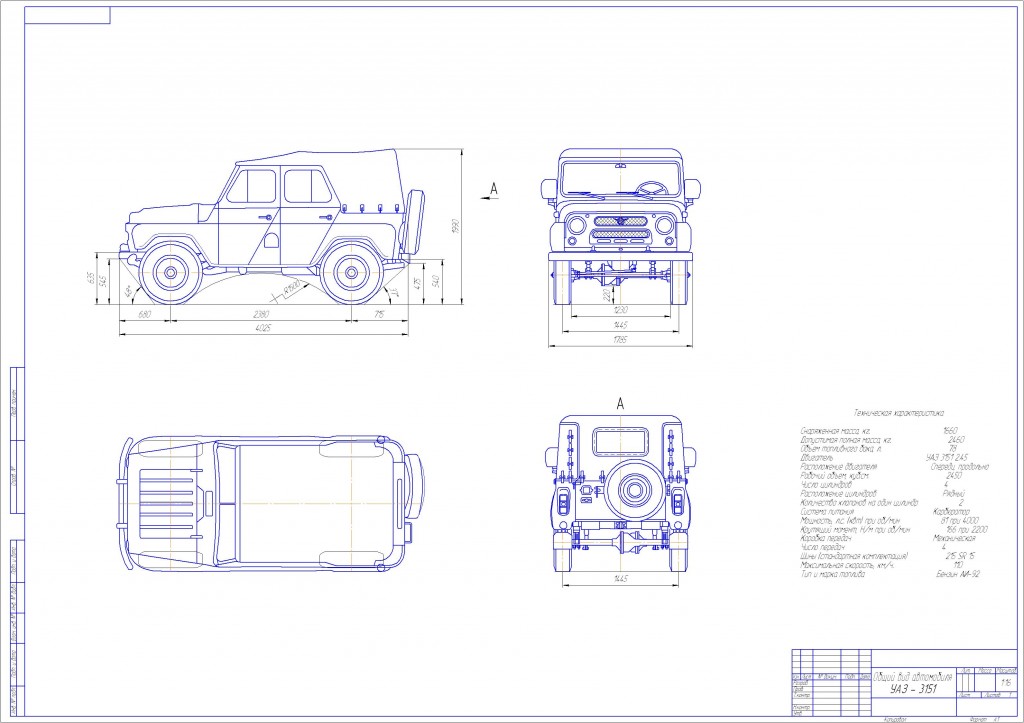Screen dimensions: 1024x723
Task: Click the "УАЗ - 3151" title block text
Action: coord(913,689)
